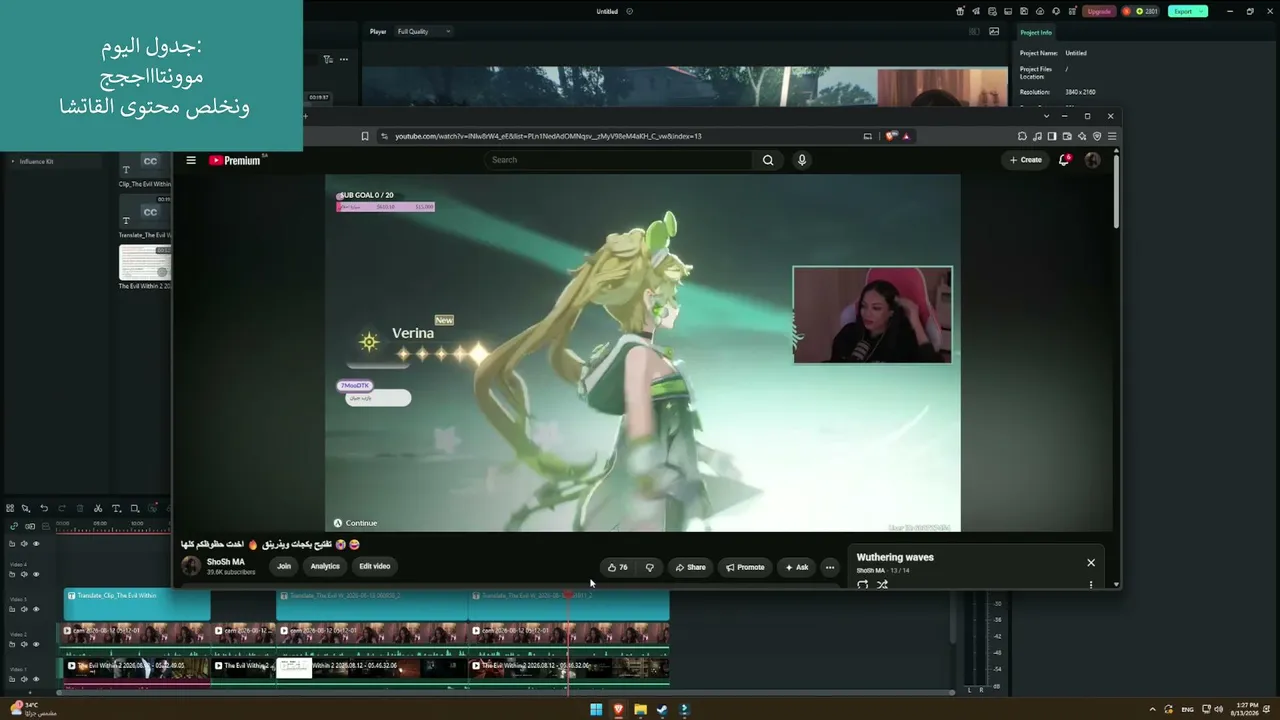Expand the Export button dropdown arrow

coord(1202,11)
